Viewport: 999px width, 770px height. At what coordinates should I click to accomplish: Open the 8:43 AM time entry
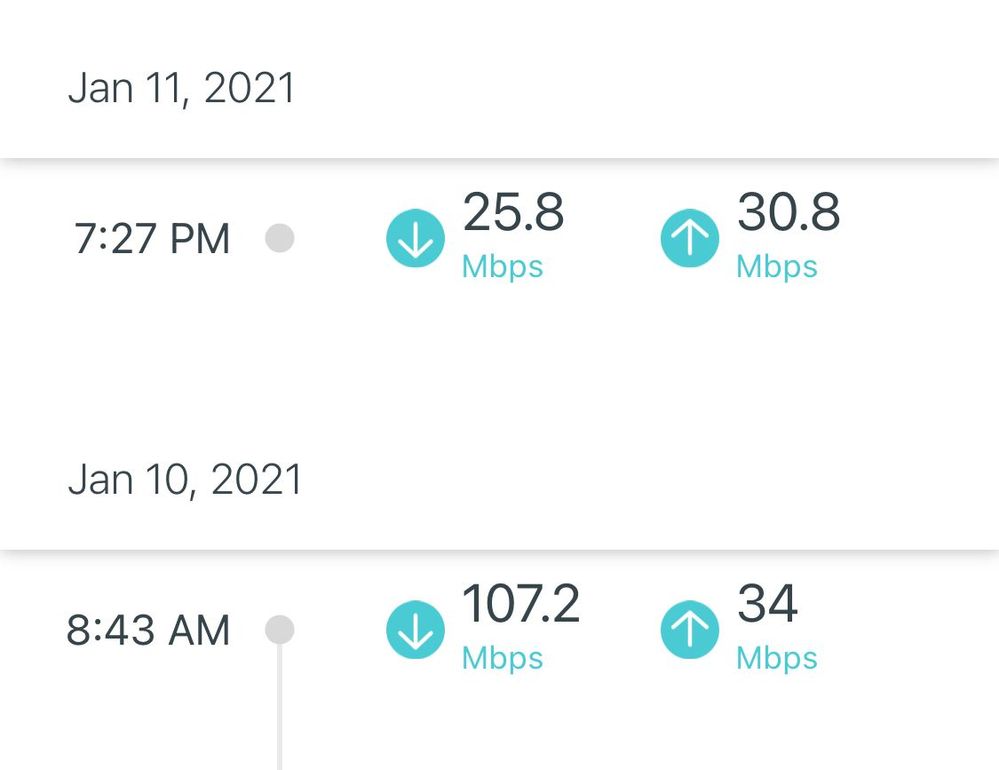(x=148, y=631)
